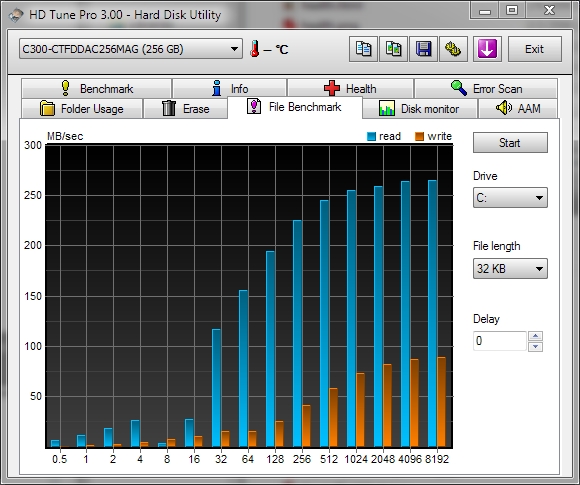Switch to the Benchmark tab

[97, 89]
